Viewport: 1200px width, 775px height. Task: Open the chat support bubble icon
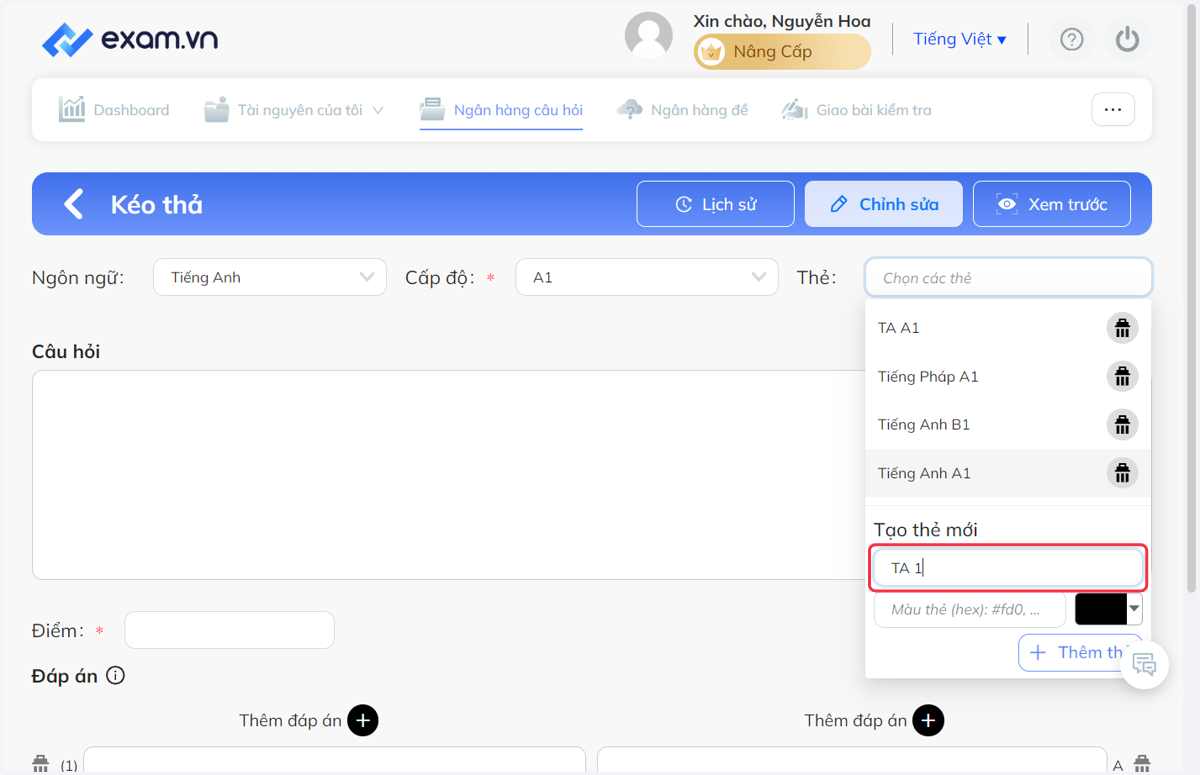pos(1145,664)
